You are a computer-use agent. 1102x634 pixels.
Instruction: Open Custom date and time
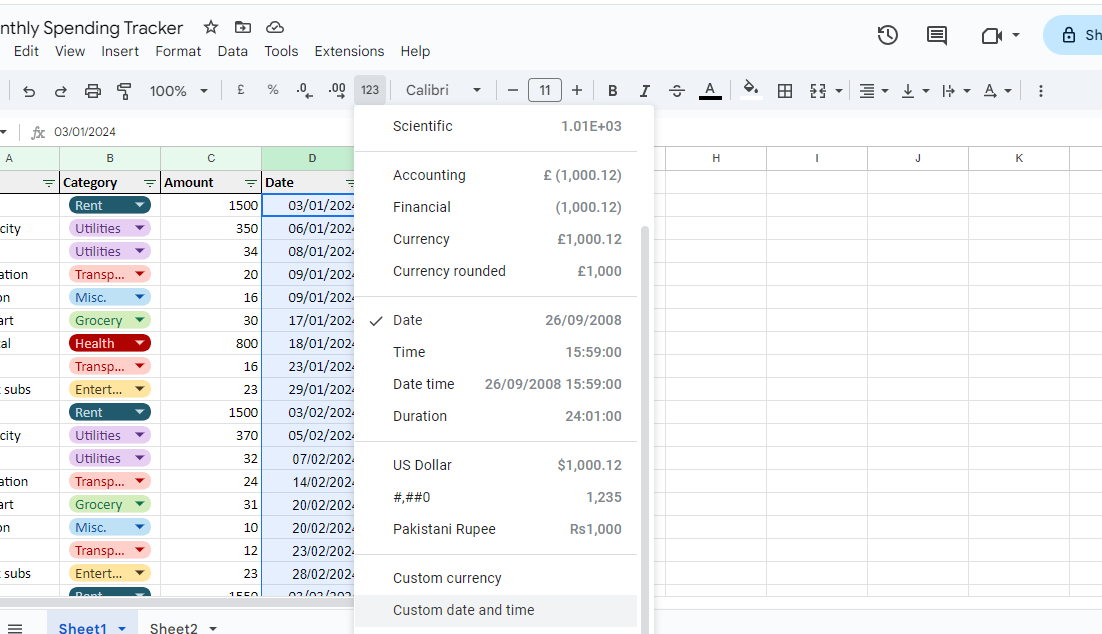tap(496, 610)
